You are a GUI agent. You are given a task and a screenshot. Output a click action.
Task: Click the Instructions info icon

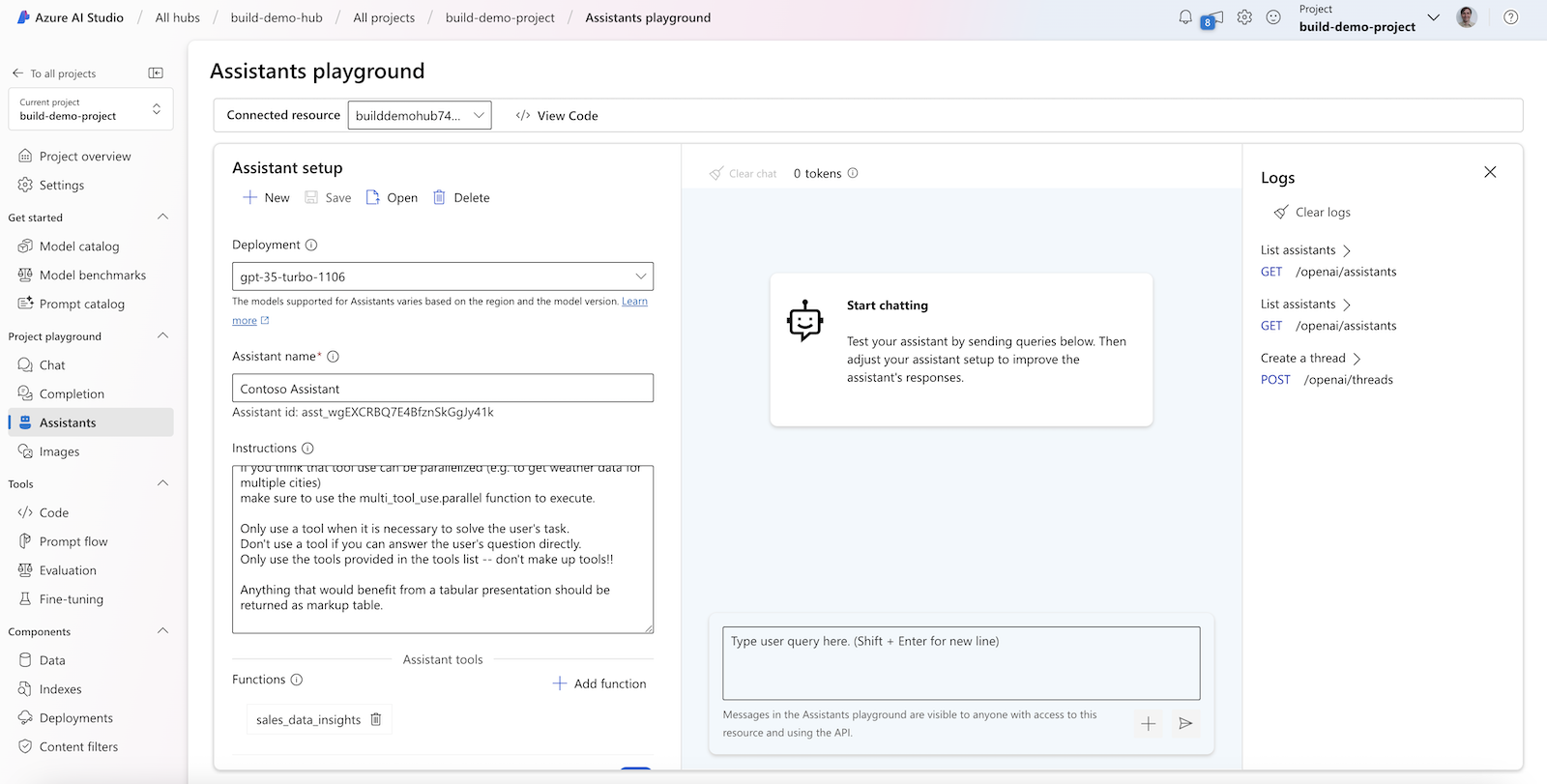tap(307, 449)
